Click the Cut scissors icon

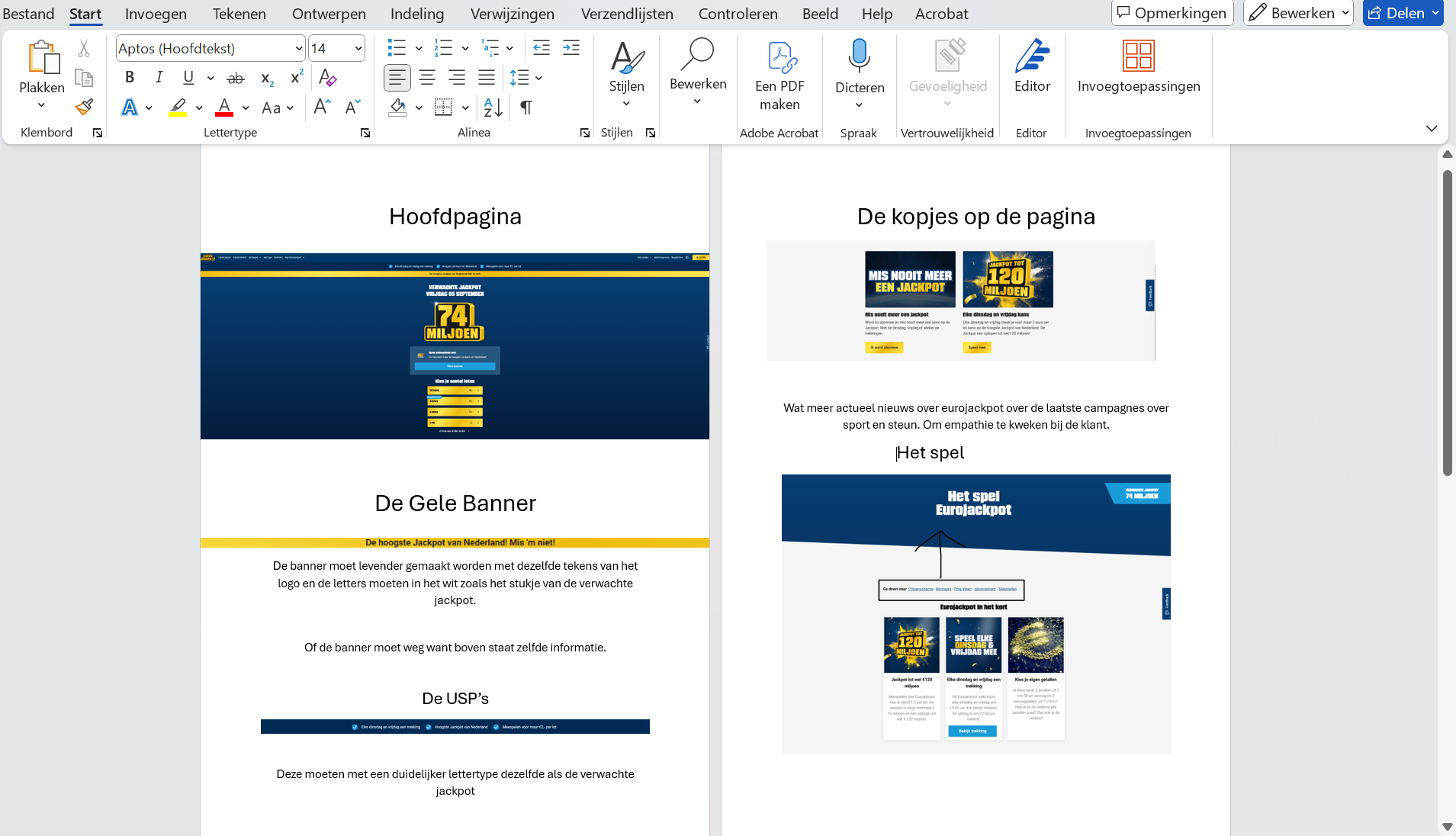84,49
